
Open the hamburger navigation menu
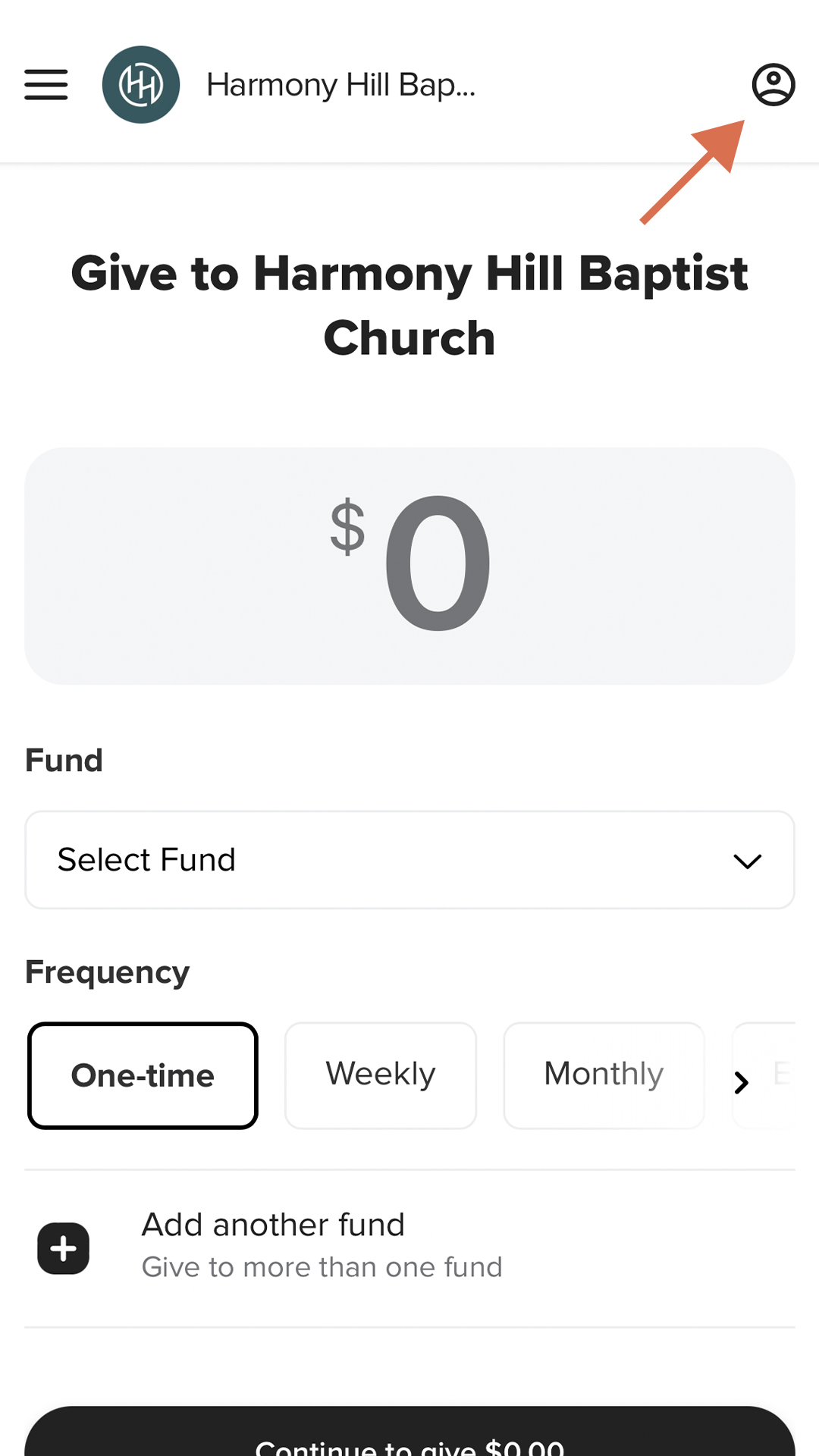(46, 84)
